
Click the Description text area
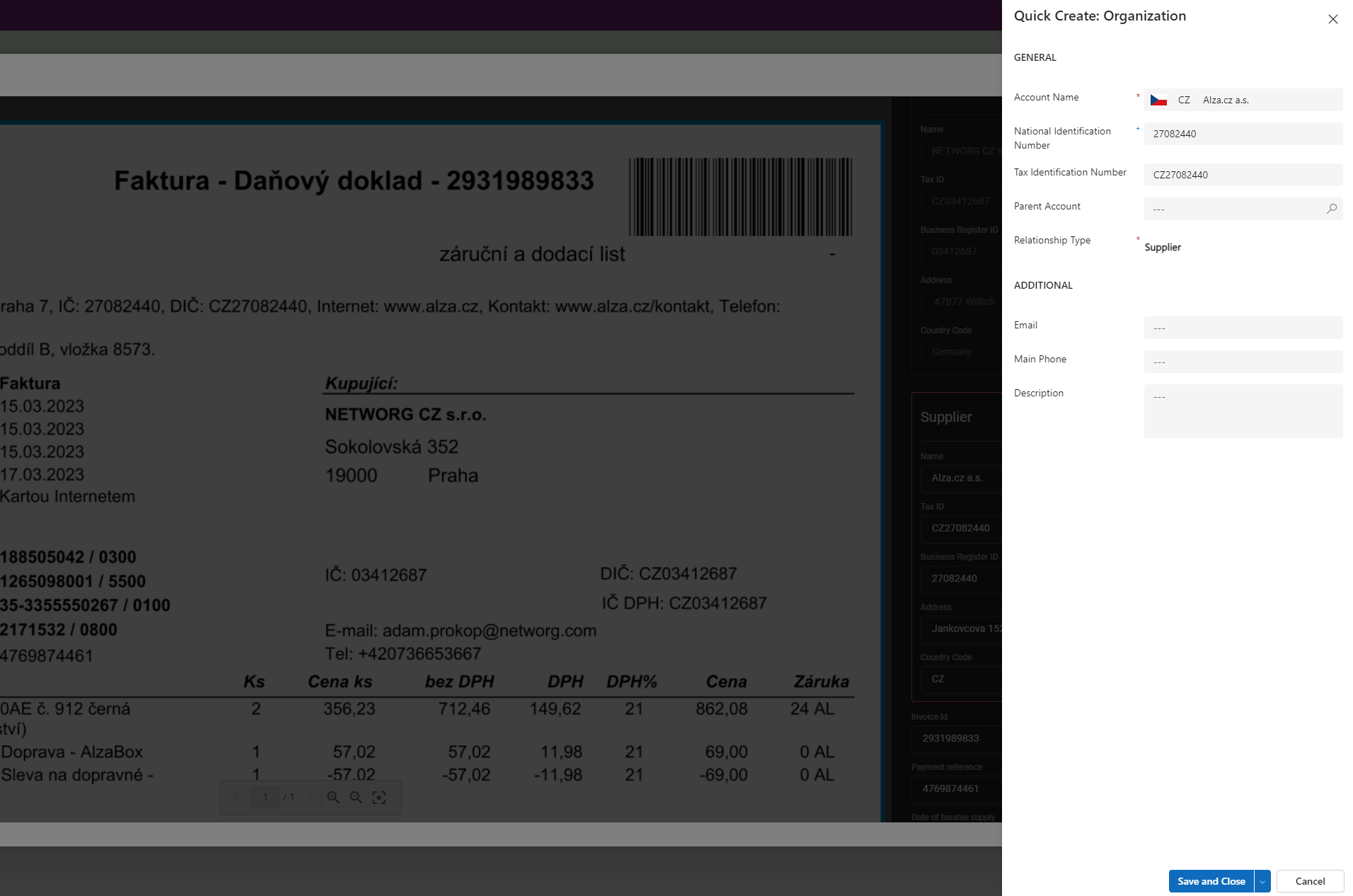click(x=1243, y=411)
